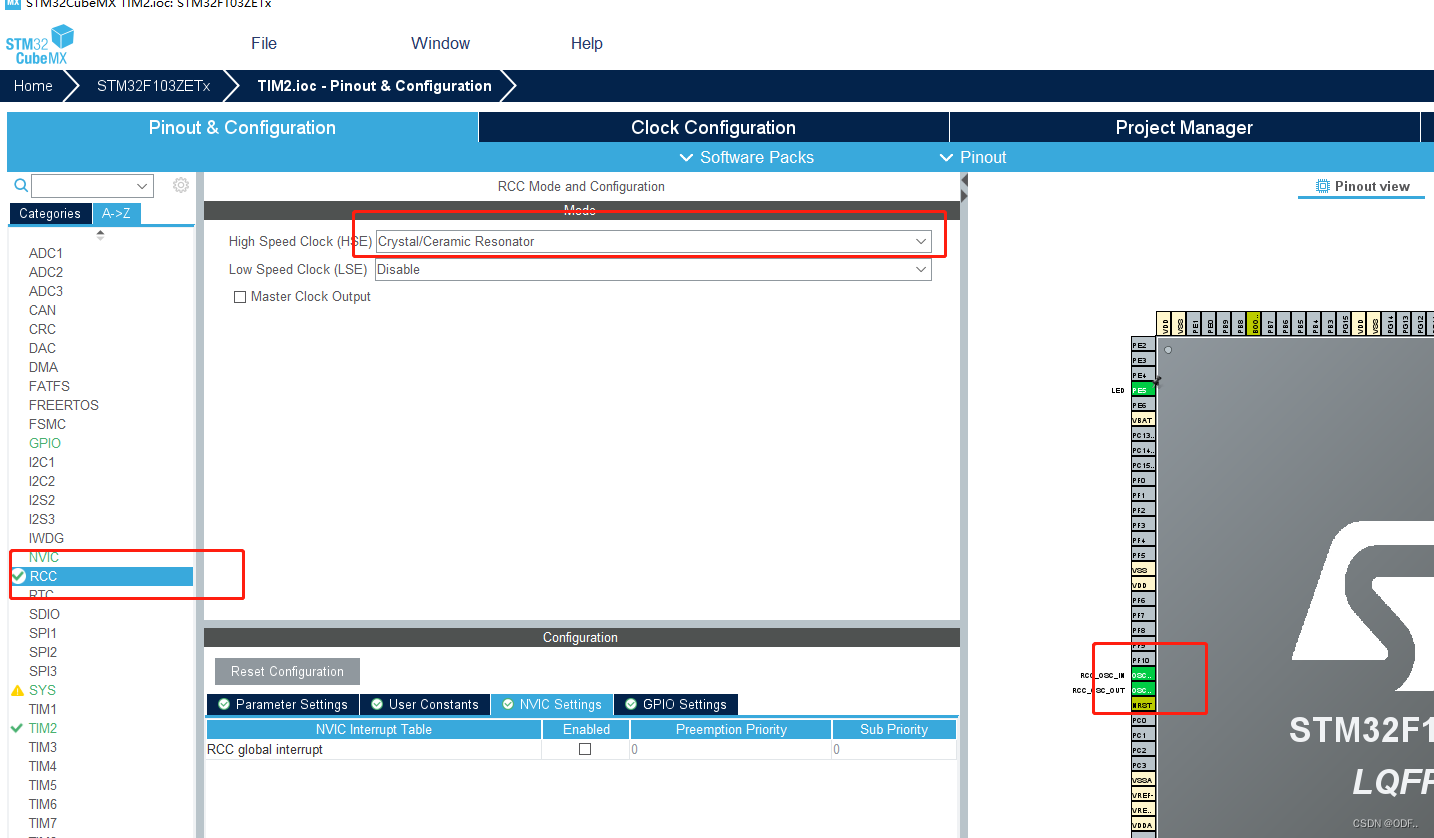Select pin PF10 on the chip
The width and height of the screenshot is (1434, 838).
1143,660
